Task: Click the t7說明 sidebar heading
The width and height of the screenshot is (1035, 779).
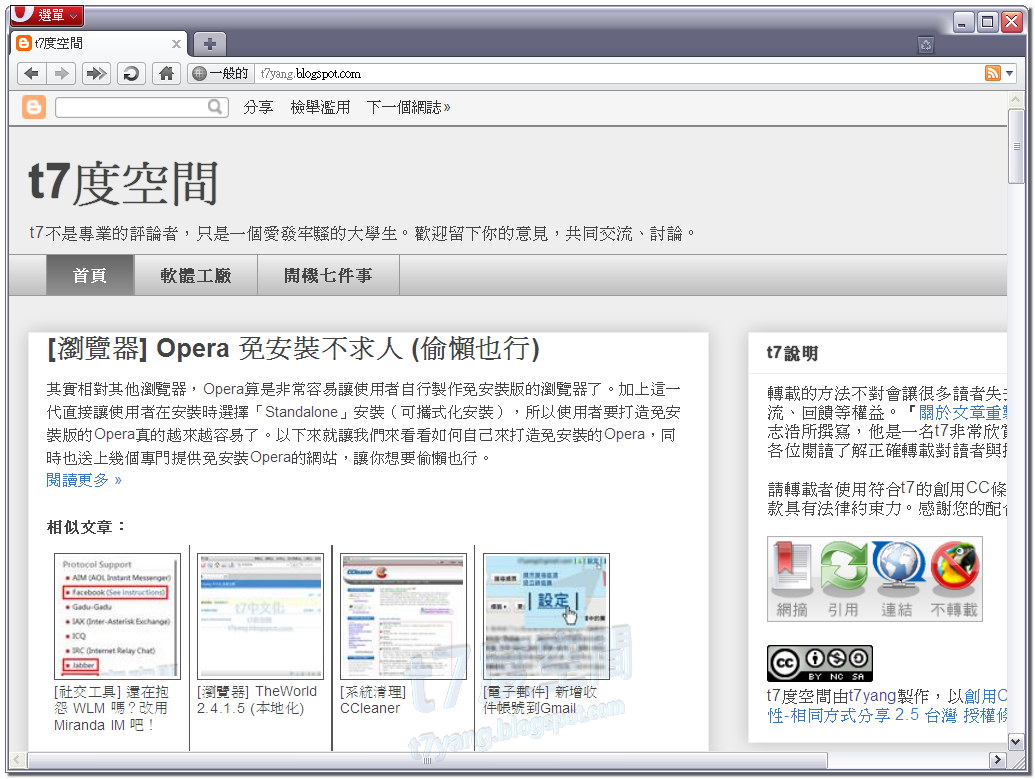Action: coord(792,353)
